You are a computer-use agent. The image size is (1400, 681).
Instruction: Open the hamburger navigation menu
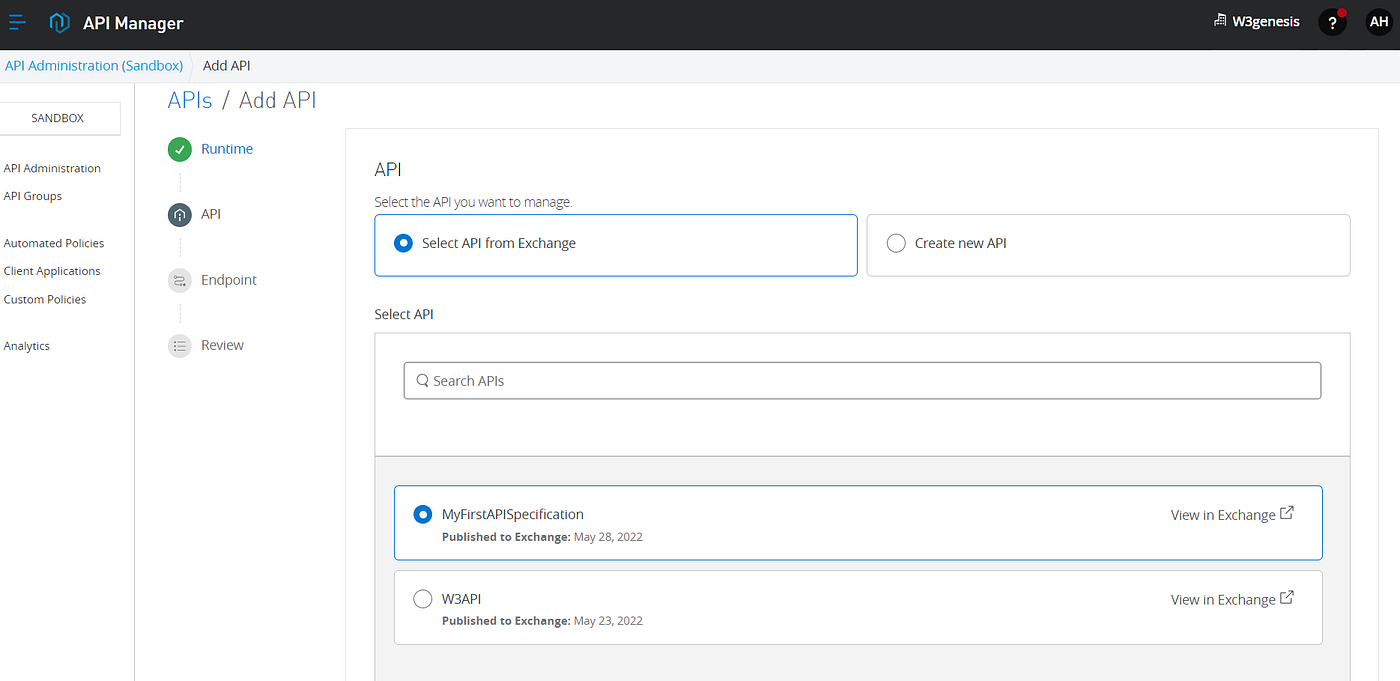17,22
